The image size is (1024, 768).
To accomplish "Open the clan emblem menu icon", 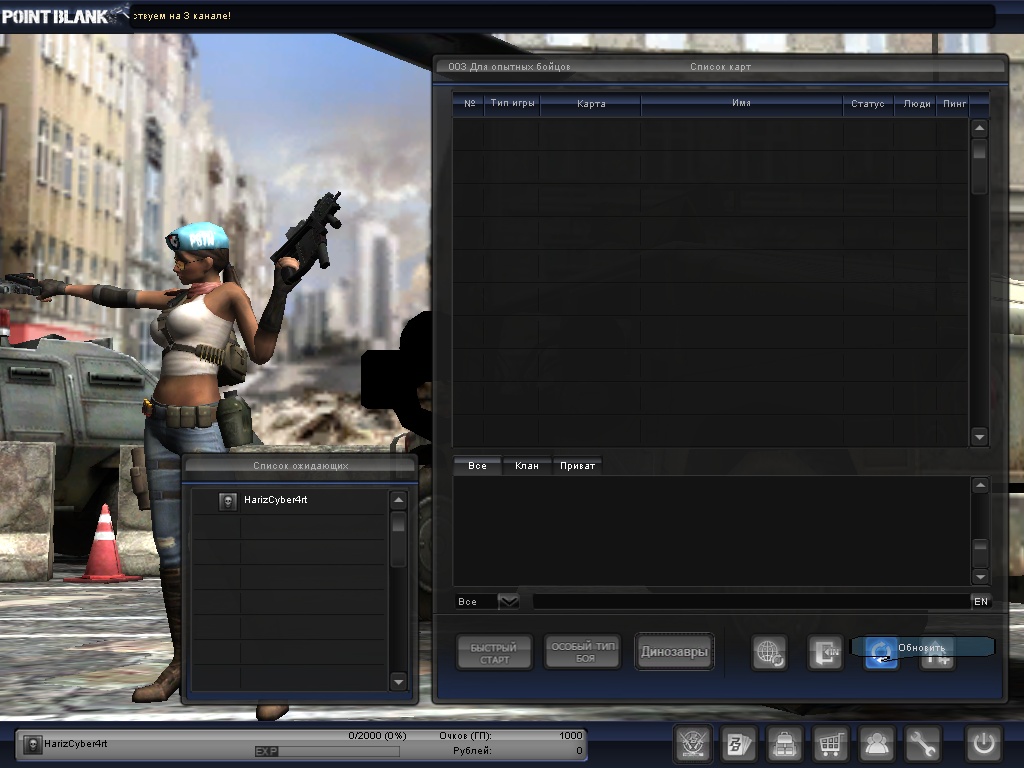I will pos(693,743).
